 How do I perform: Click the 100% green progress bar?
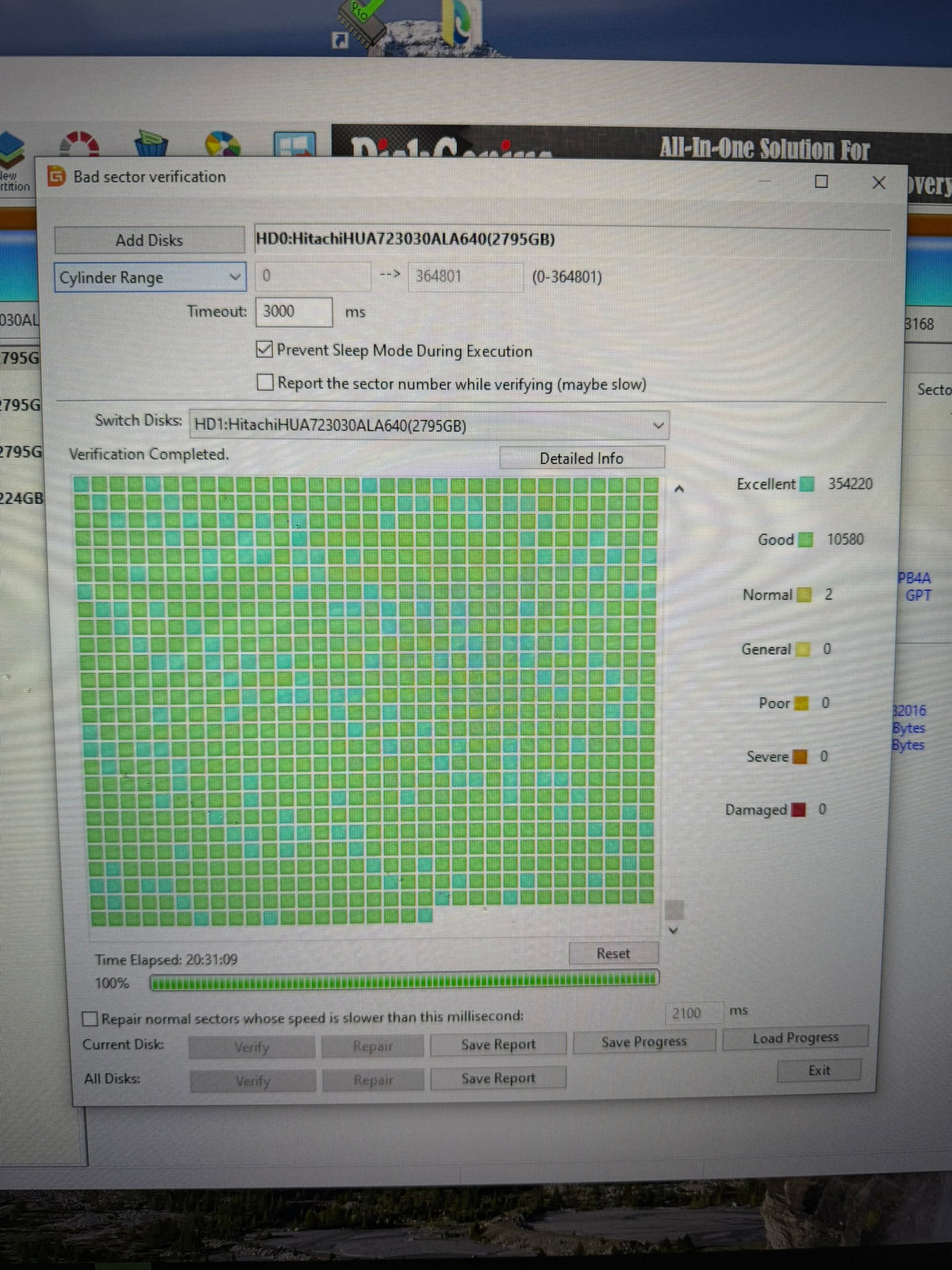(404, 982)
